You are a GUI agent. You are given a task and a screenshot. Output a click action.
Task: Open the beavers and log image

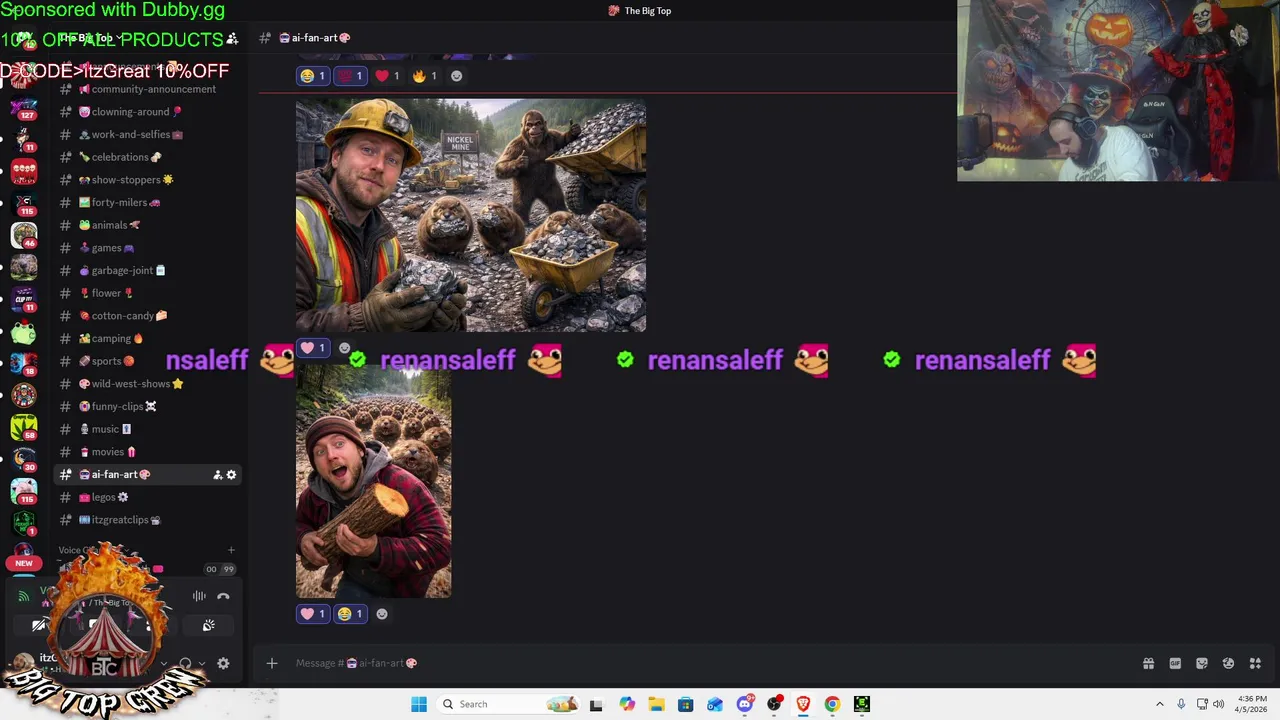[373, 482]
